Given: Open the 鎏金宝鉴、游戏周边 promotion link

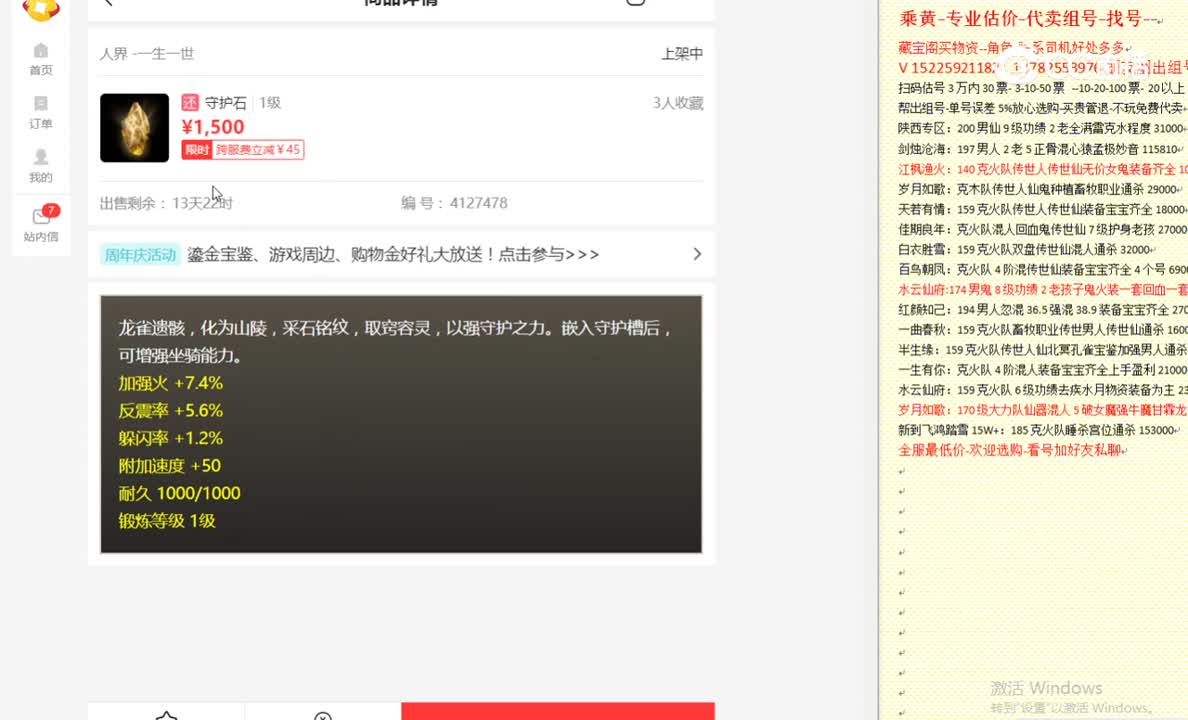Looking at the screenshot, I should 393,255.
